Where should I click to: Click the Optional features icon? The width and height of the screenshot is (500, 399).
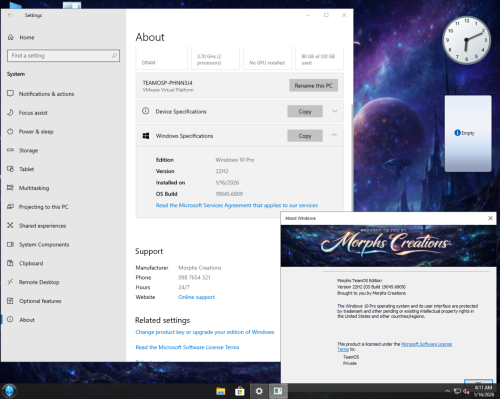click(10, 301)
